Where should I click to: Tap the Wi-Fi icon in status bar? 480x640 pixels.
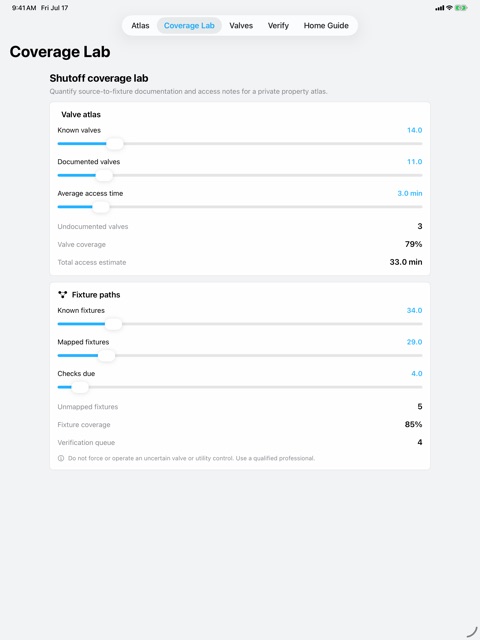449,8
